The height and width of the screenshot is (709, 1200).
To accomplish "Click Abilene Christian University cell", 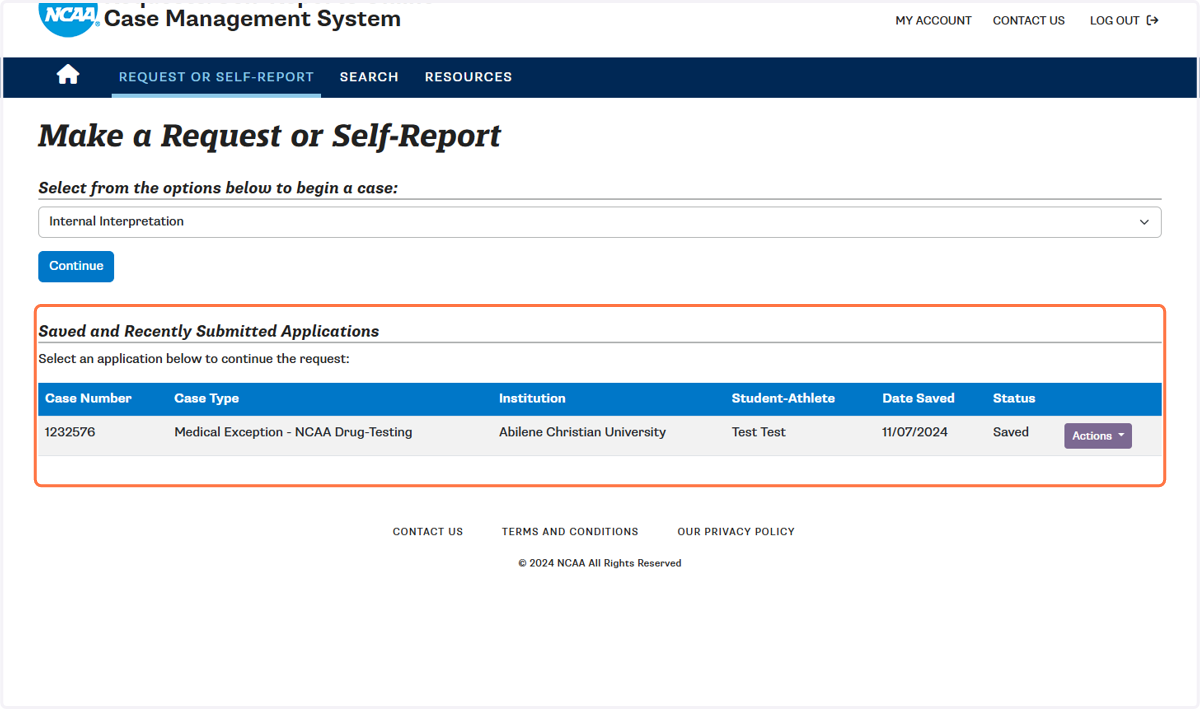I will [582, 432].
